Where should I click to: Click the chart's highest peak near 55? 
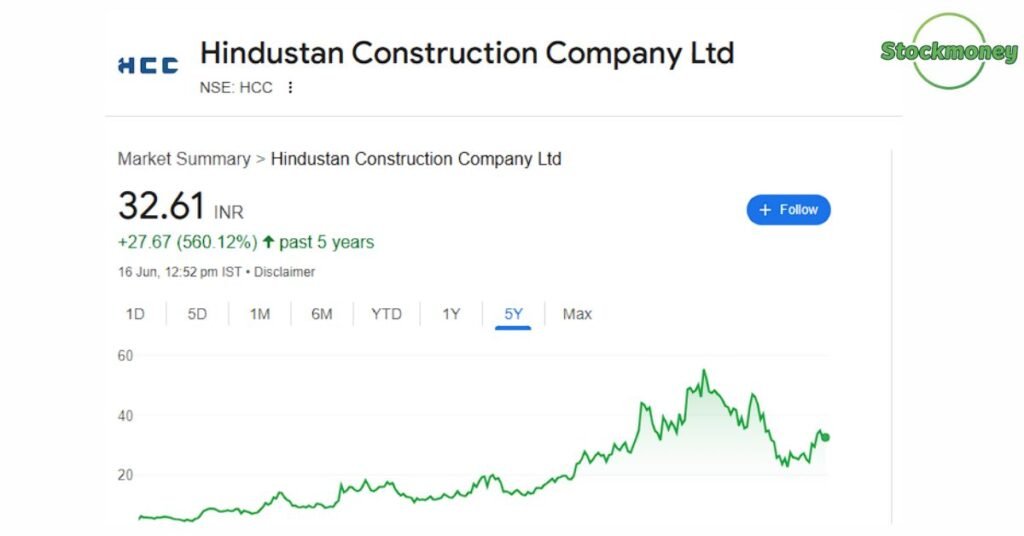[x=704, y=371]
